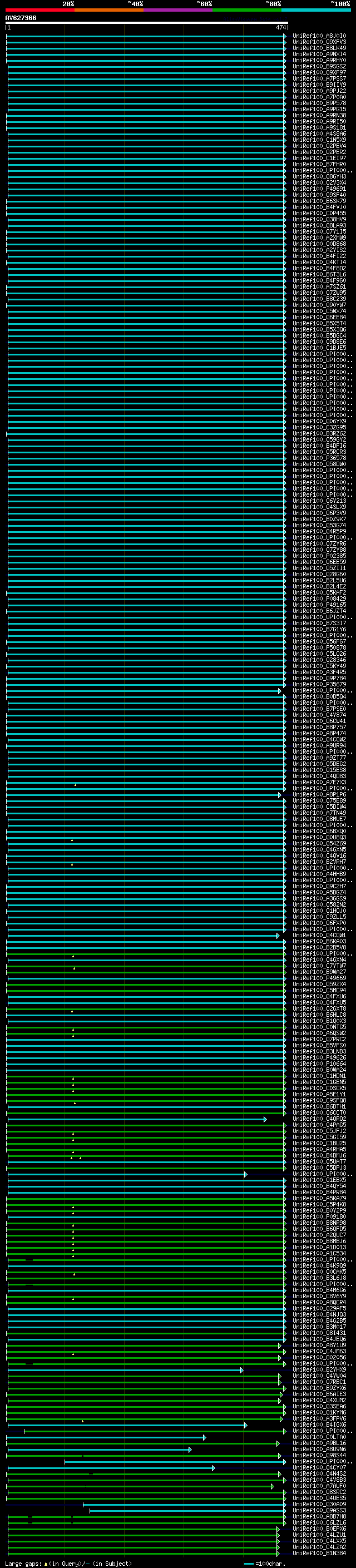Select the UniRef100_B6HLC8 label
The width and height of the screenshot is (356, 1568).
pos(319,1015)
